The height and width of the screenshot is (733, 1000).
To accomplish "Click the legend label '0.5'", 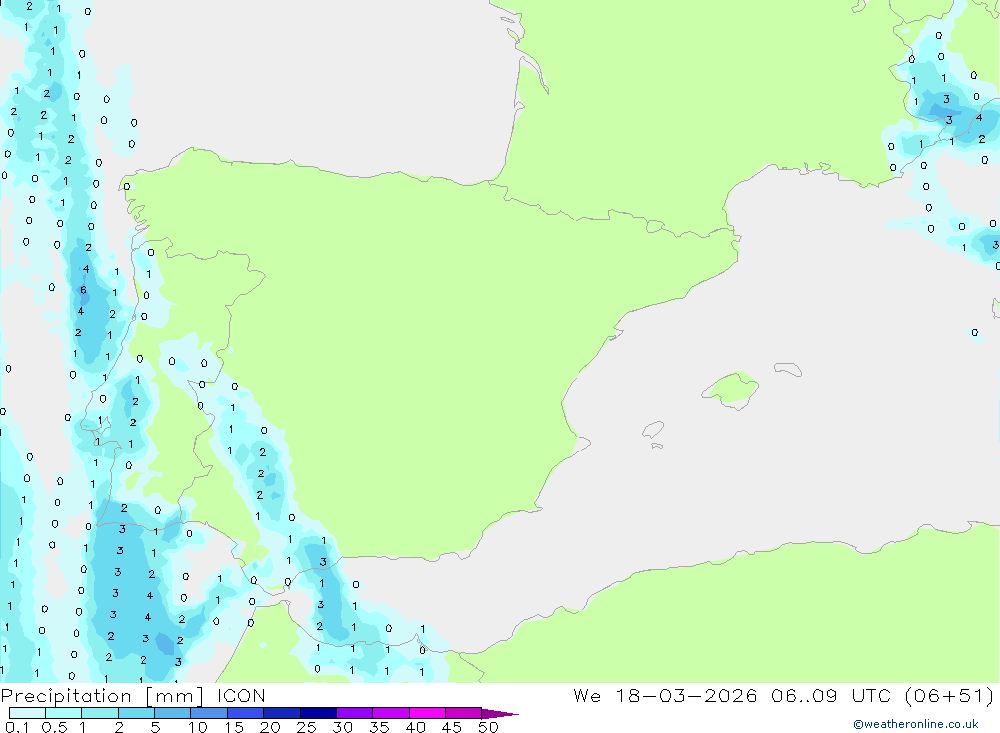I will [x=54, y=727].
